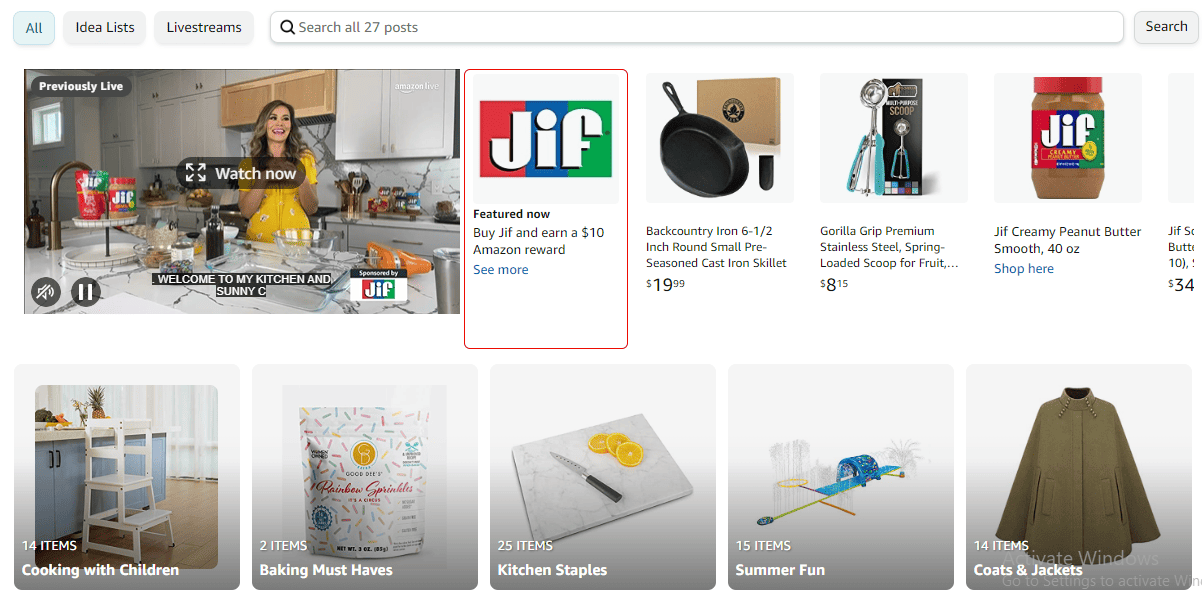Pause the livestream video
The height and width of the screenshot is (598, 1202).
[86, 292]
